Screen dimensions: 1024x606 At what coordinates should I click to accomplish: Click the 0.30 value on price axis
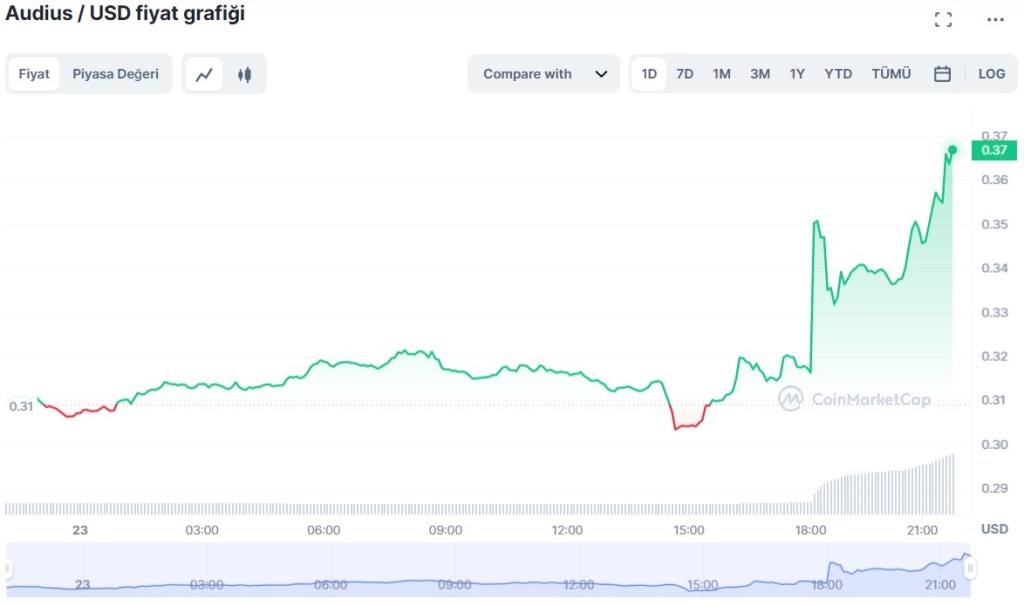click(994, 445)
